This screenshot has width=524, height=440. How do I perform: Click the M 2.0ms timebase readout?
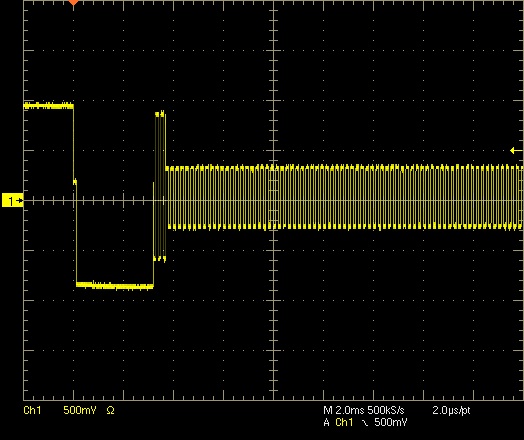coord(344,410)
